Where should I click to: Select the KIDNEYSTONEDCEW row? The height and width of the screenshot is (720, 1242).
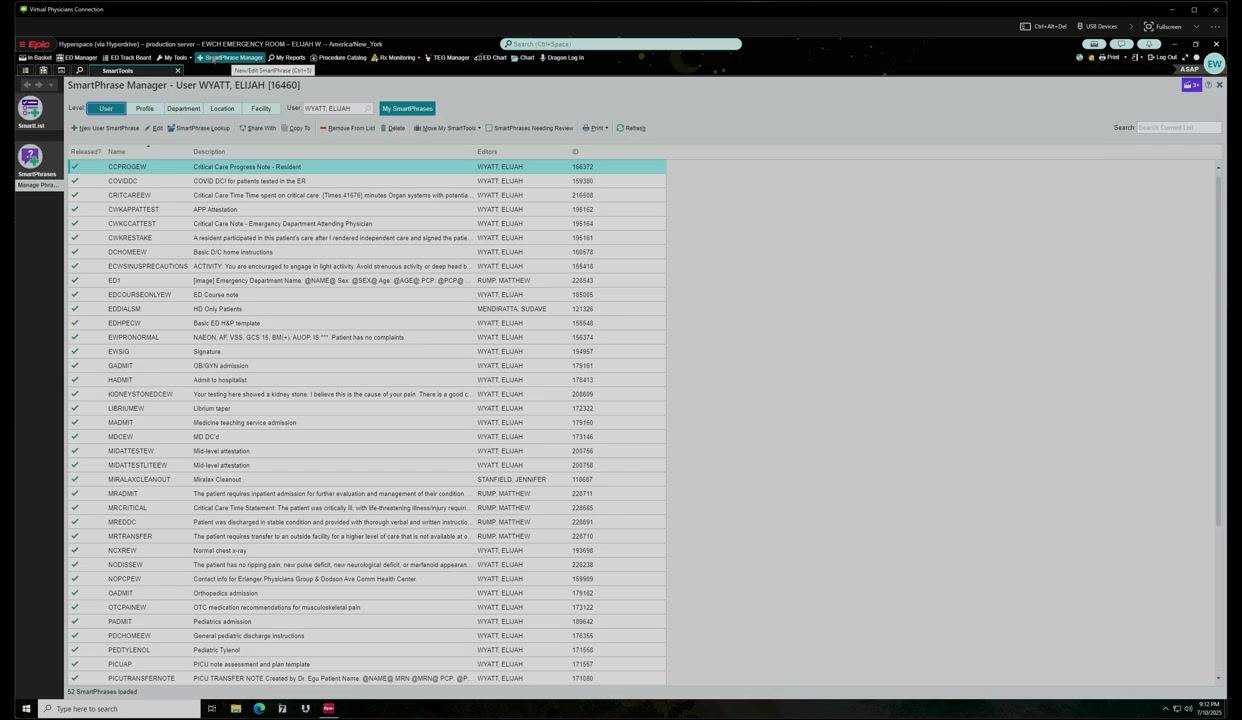click(367, 394)
